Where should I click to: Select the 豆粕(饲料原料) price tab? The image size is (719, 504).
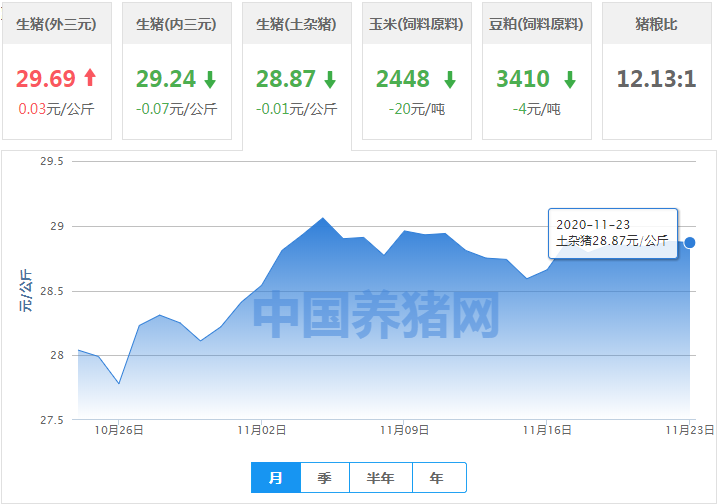click(x=536, y=71)
